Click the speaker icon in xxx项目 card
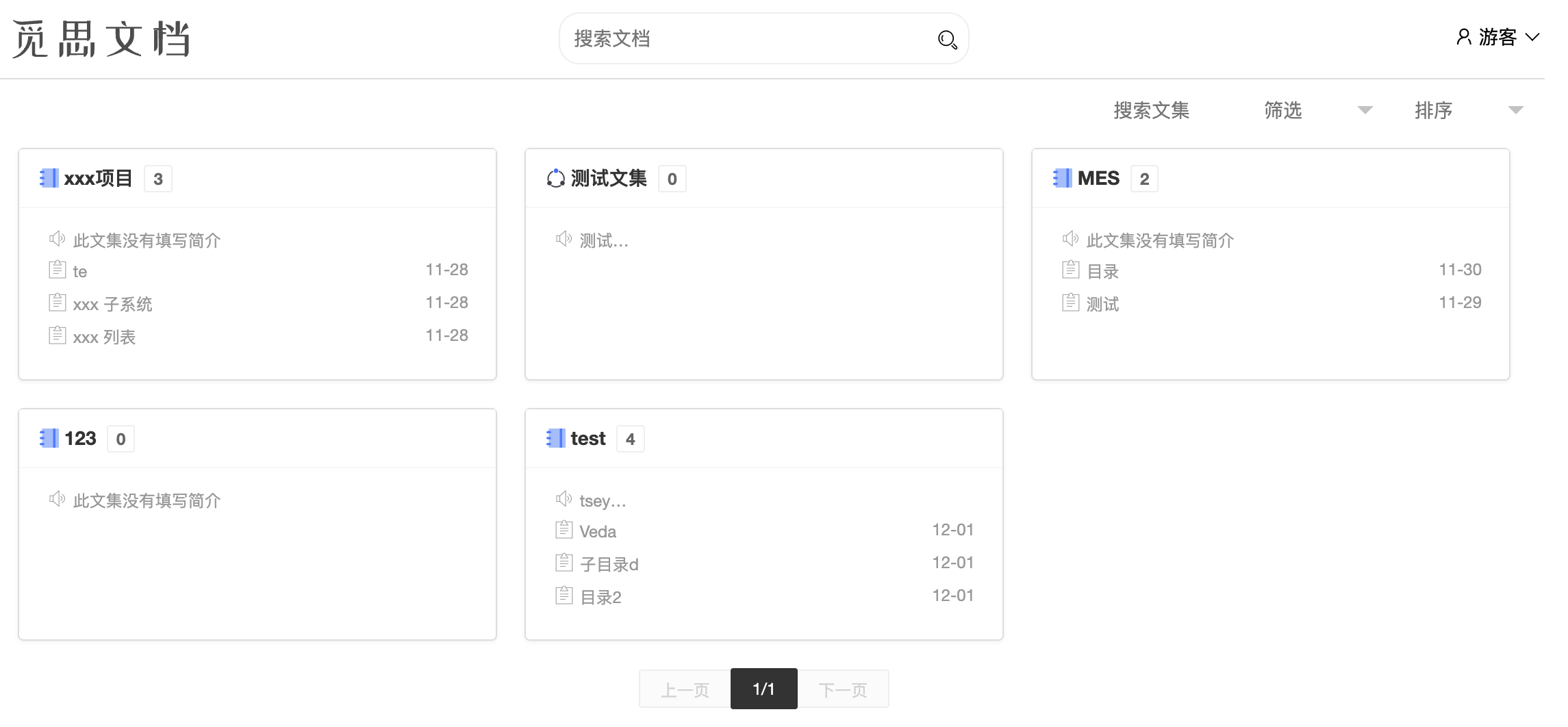The width and height of the screenshot is (1568, 727). [x=58, y=238]
